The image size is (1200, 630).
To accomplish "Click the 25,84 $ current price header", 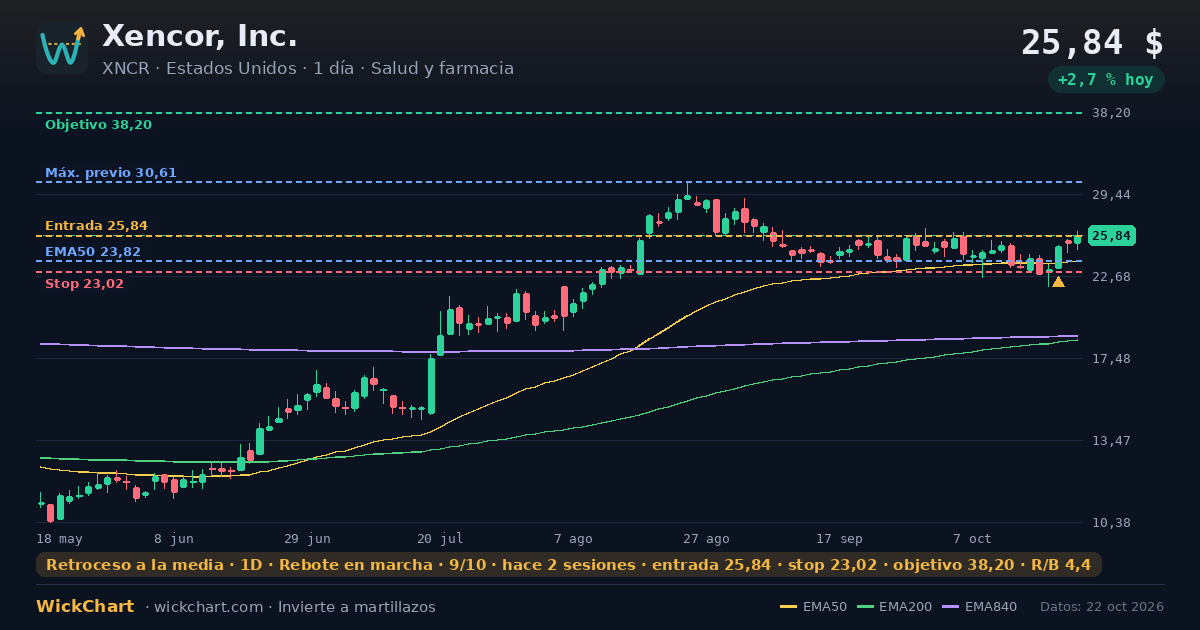I will 1092,43.
